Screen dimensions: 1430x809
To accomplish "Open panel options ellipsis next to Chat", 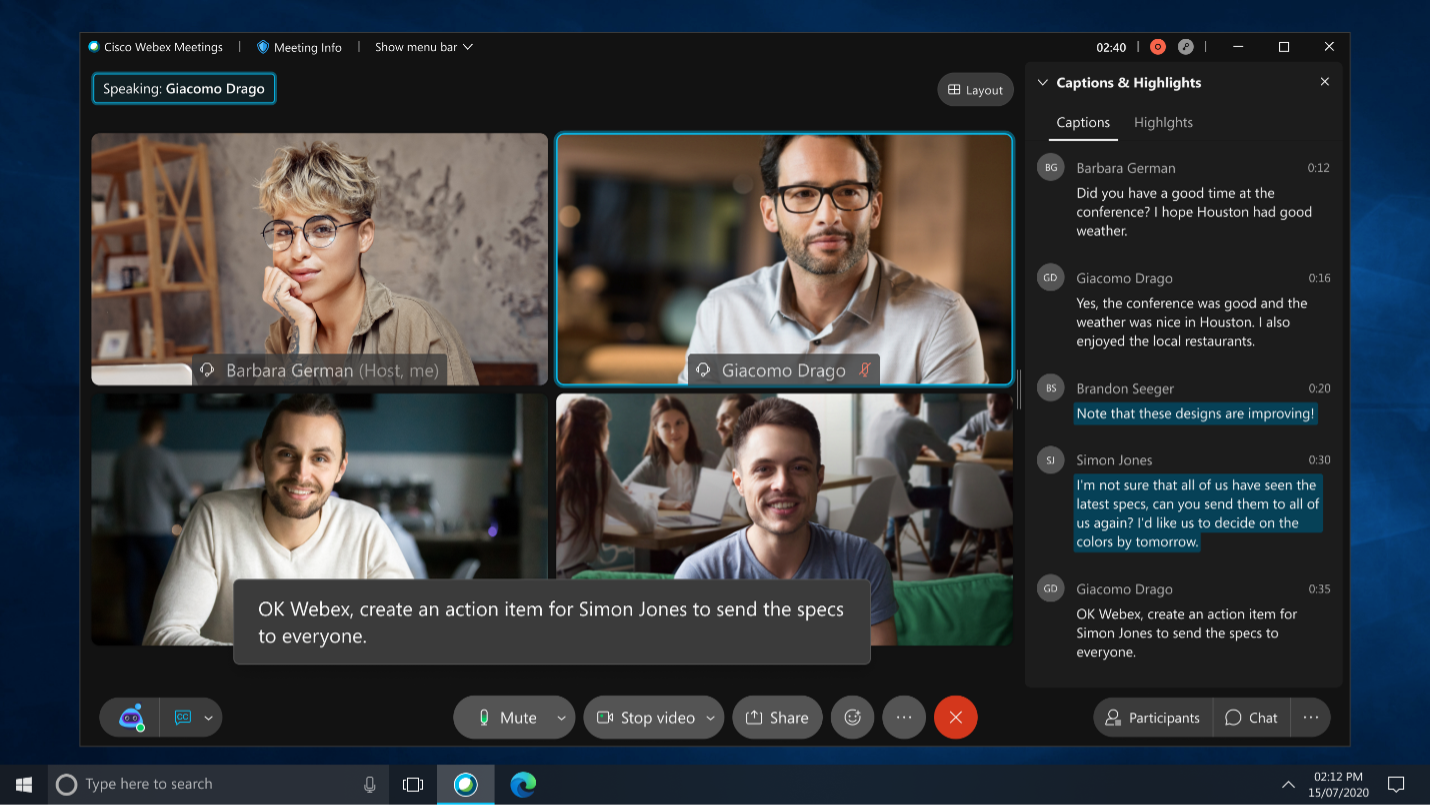I will pyautogui.click(x=1310, y=717).
